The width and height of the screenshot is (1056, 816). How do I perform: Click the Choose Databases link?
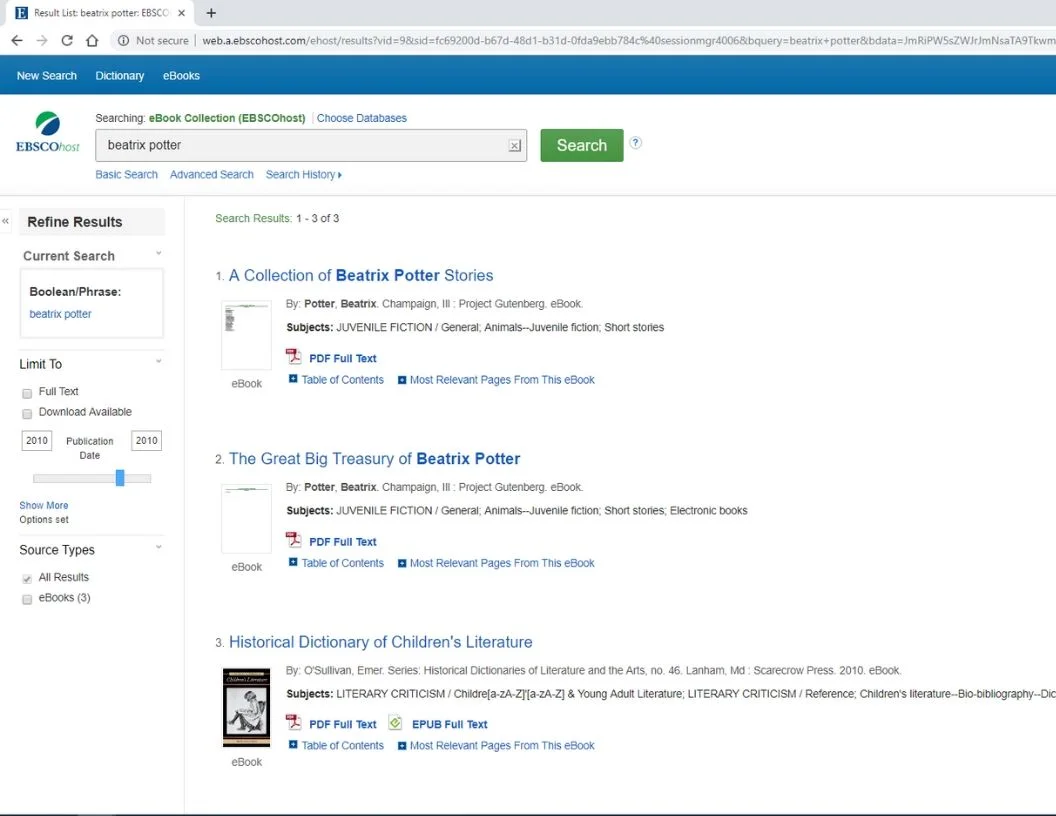(362, 118)
